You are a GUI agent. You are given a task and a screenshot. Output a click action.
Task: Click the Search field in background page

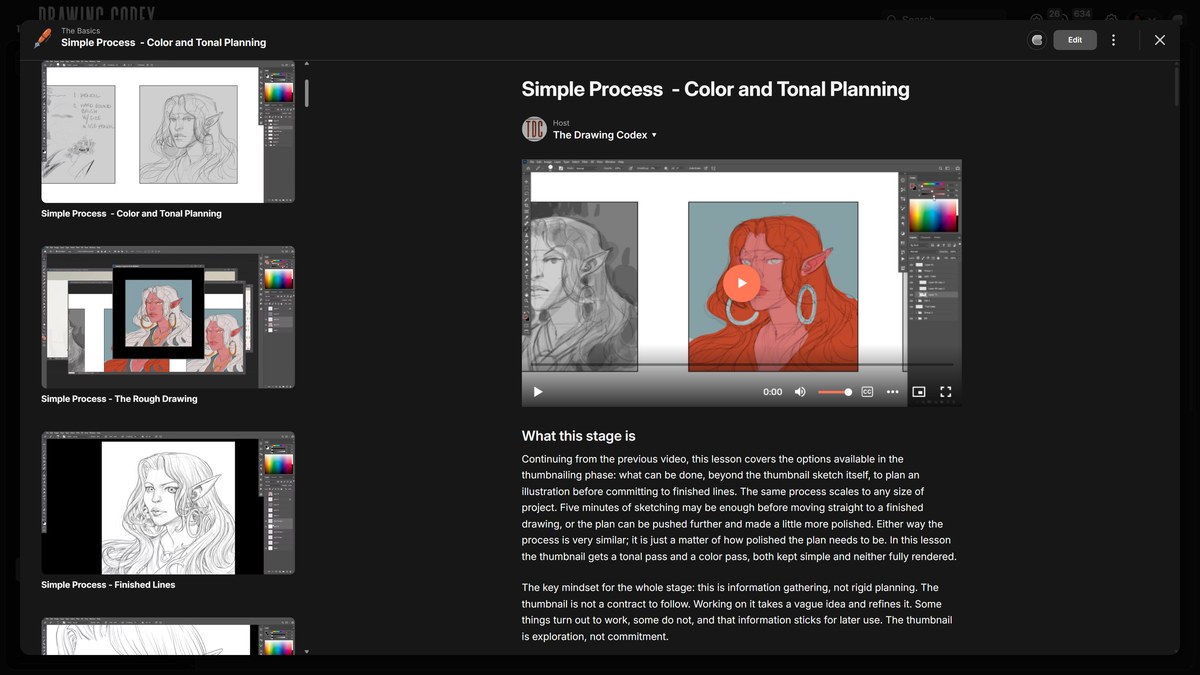pyautogui.click(x=945, y=18)
